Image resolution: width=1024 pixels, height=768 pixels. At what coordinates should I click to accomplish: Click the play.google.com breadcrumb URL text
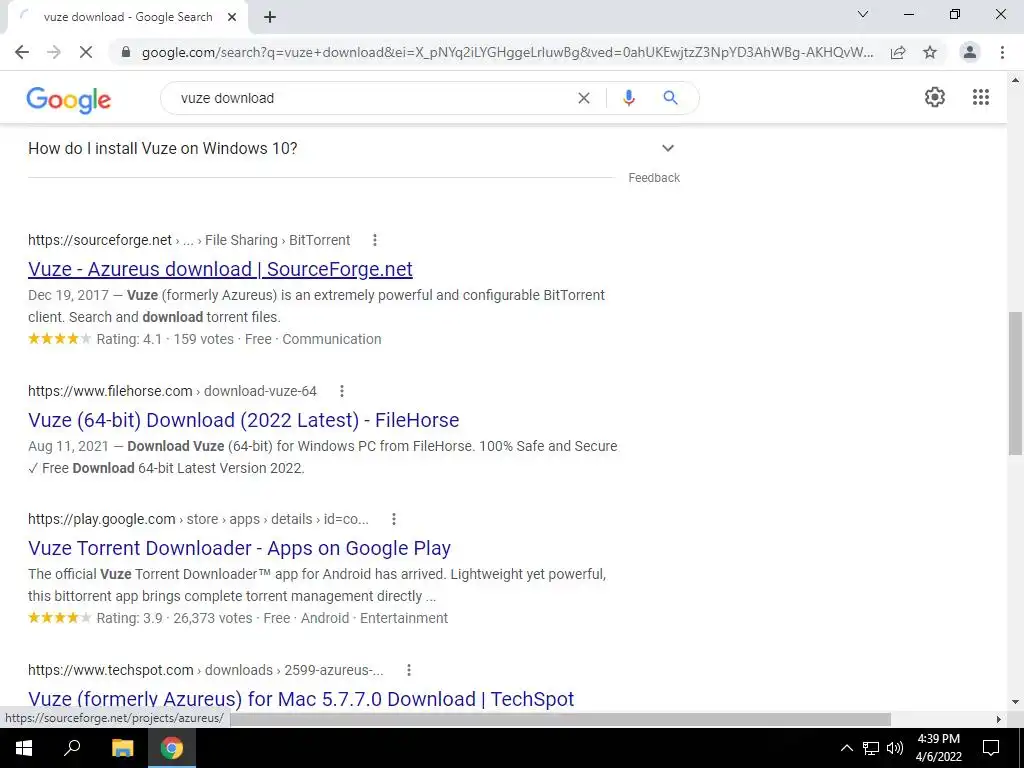tap(102, 519)
